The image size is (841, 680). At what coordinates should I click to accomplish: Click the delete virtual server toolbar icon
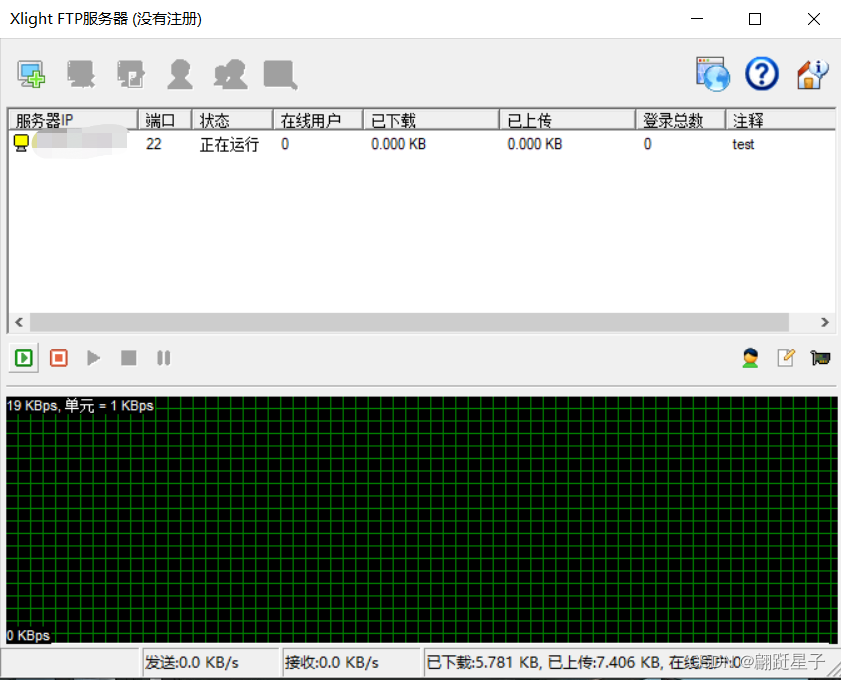[x=81, y=74]
